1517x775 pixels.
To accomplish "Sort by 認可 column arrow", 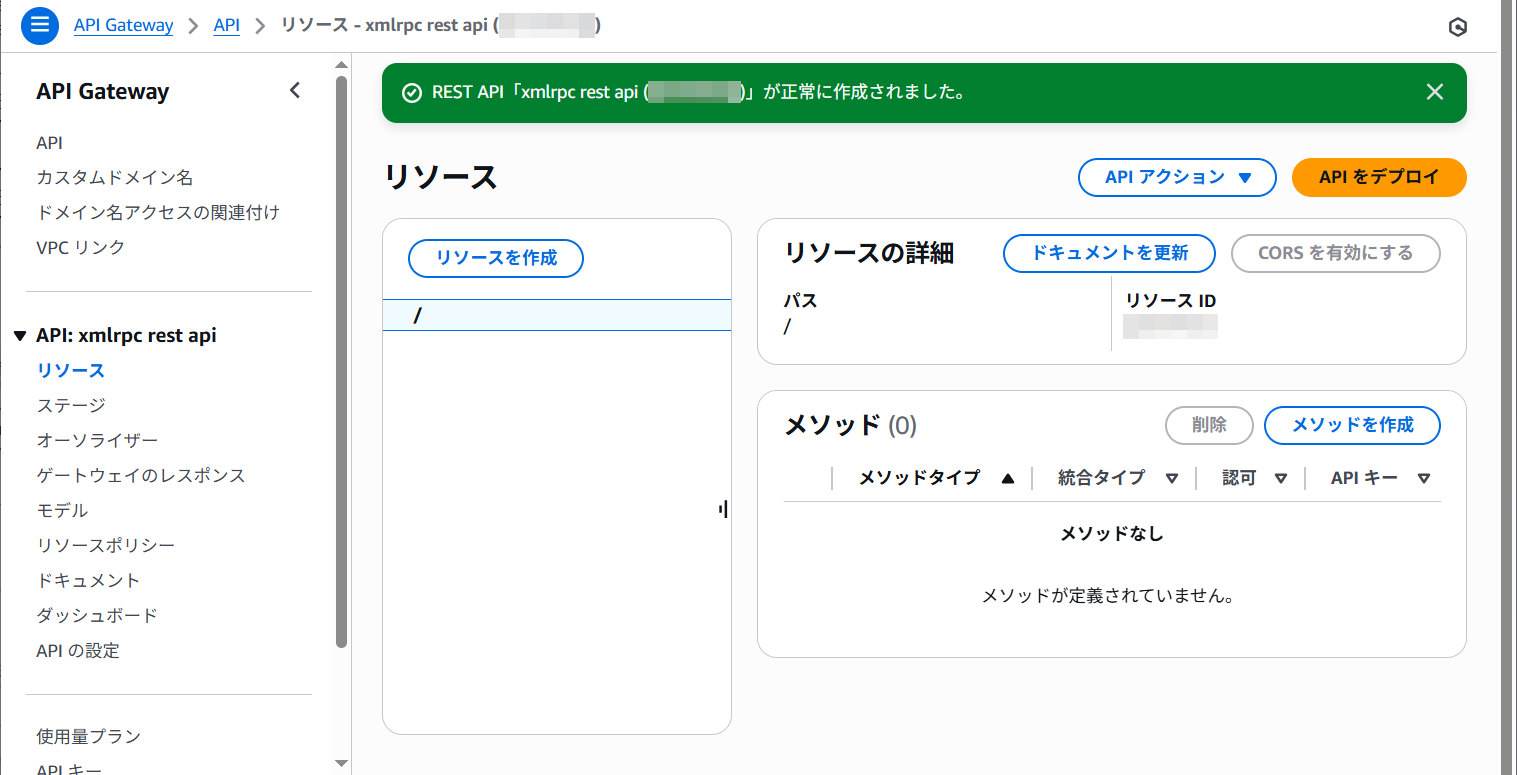I will tap(1280, 479).
